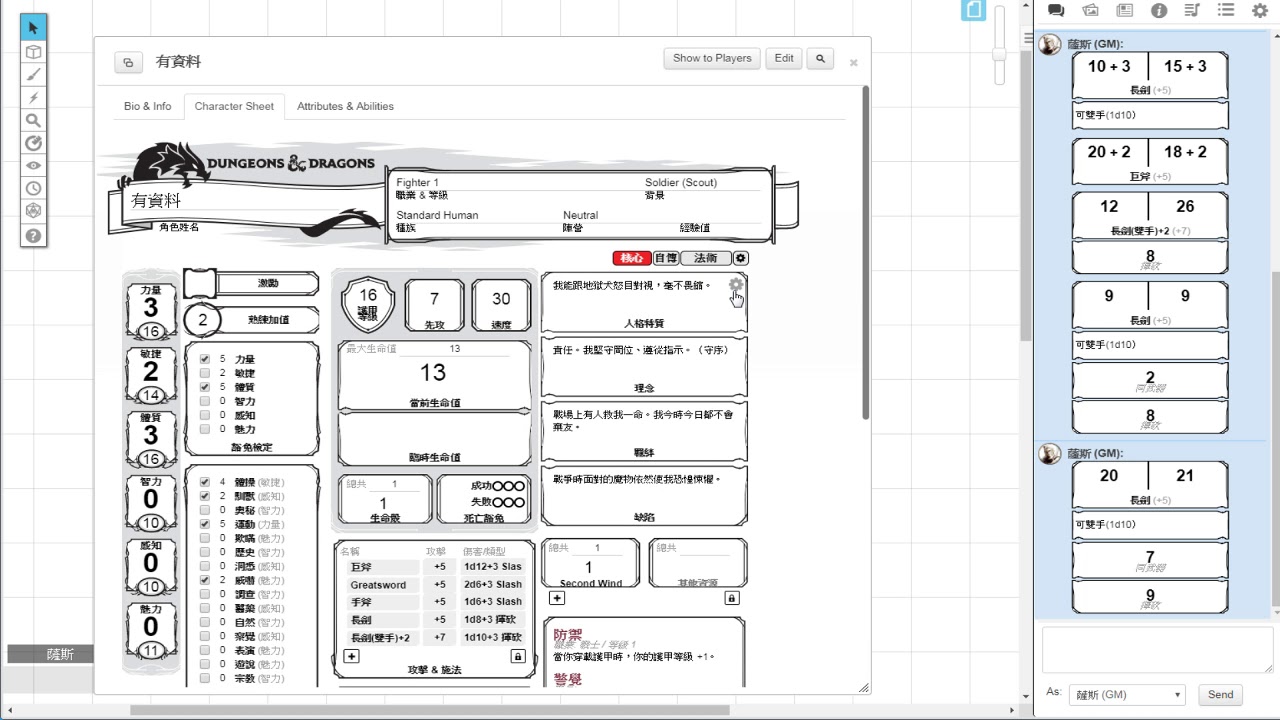Image resolution: width=1280 pixels, height=720 pixels.
Task: Select the Zoom magnifier tool in left toolbar
Action: [33, 121]
